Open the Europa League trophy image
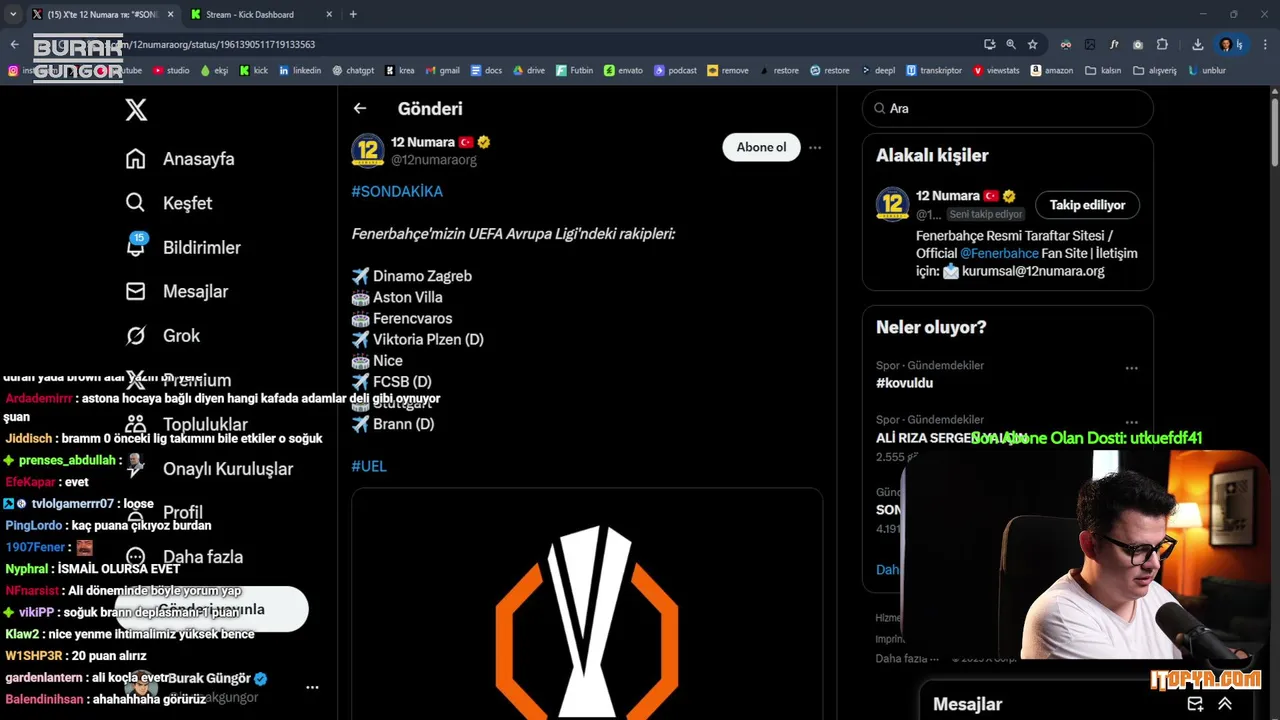1280x720 pixels. [x=587, y=604]
